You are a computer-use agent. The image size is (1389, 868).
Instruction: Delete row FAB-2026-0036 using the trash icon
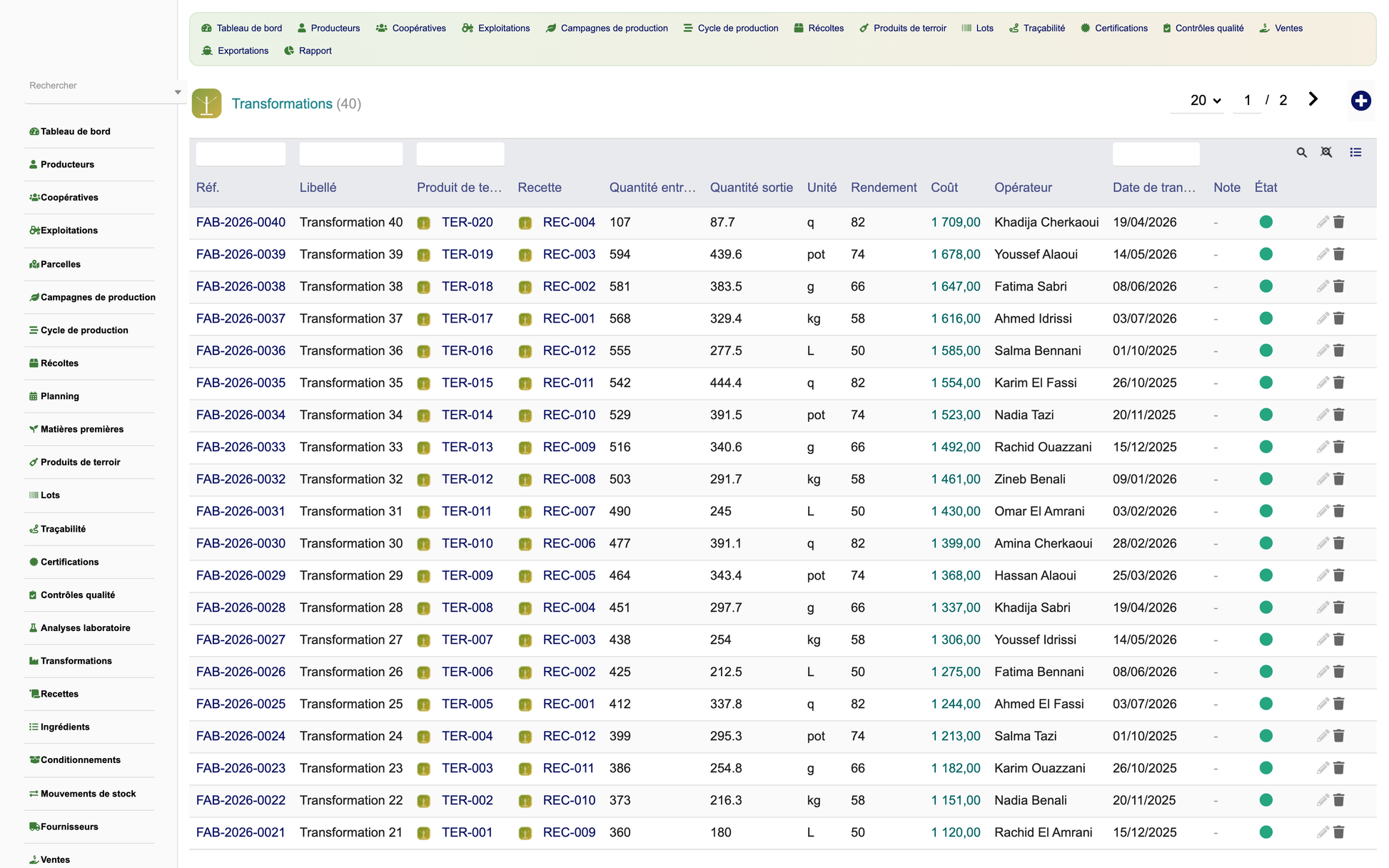1339,350
